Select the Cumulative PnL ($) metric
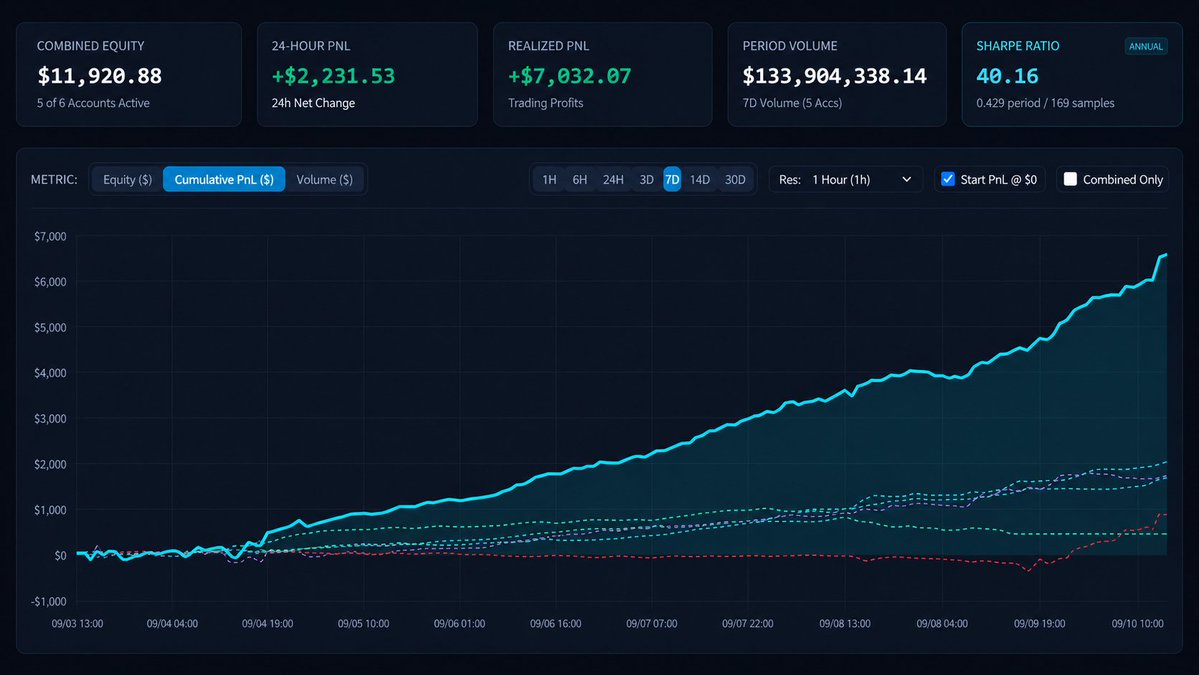This screenshot has height=675, width=1199. coord(224,180)
